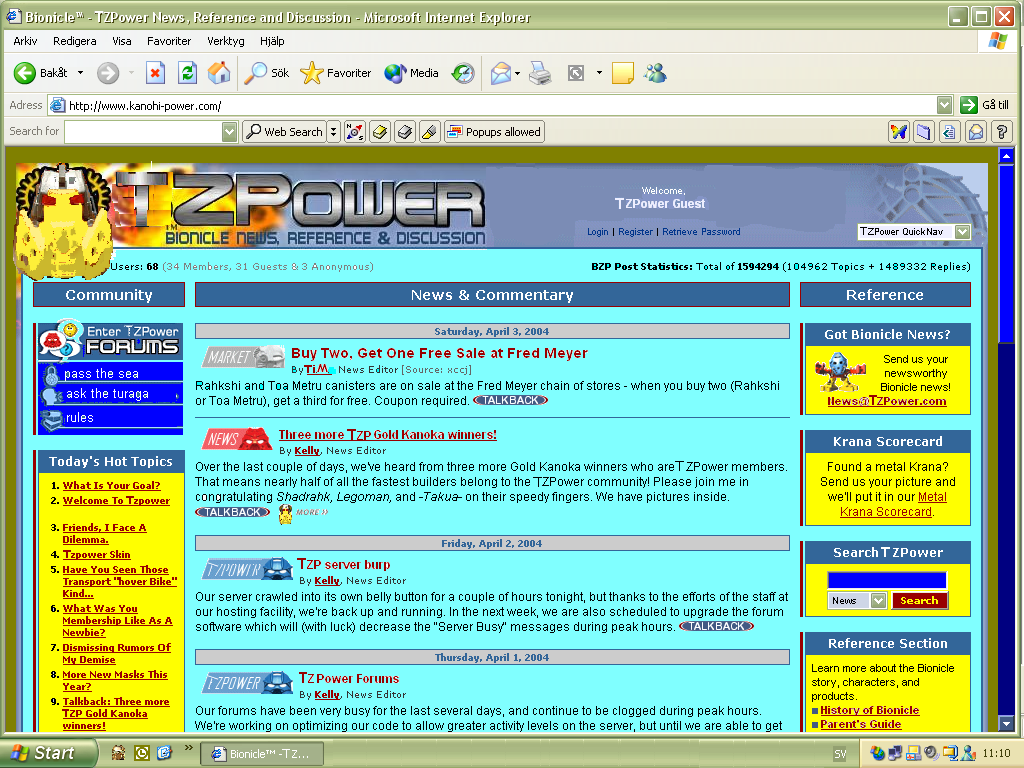Open the News@TZPower.com email link
The height and width of the screenshot is (768, 1024).
[x=886, y=401]
